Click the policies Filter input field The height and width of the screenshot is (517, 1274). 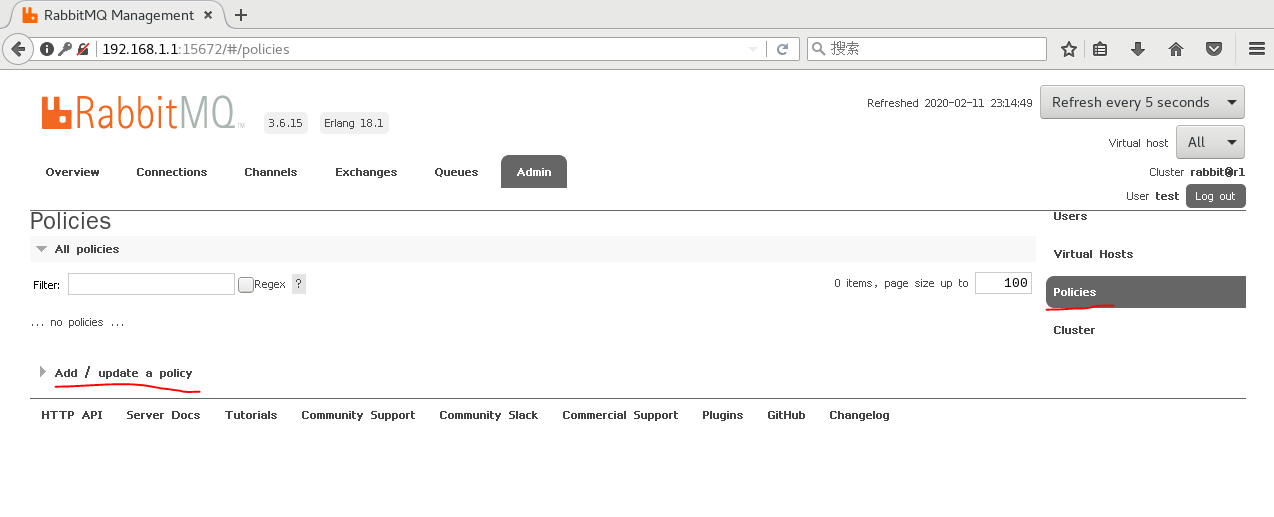(151, 284)
